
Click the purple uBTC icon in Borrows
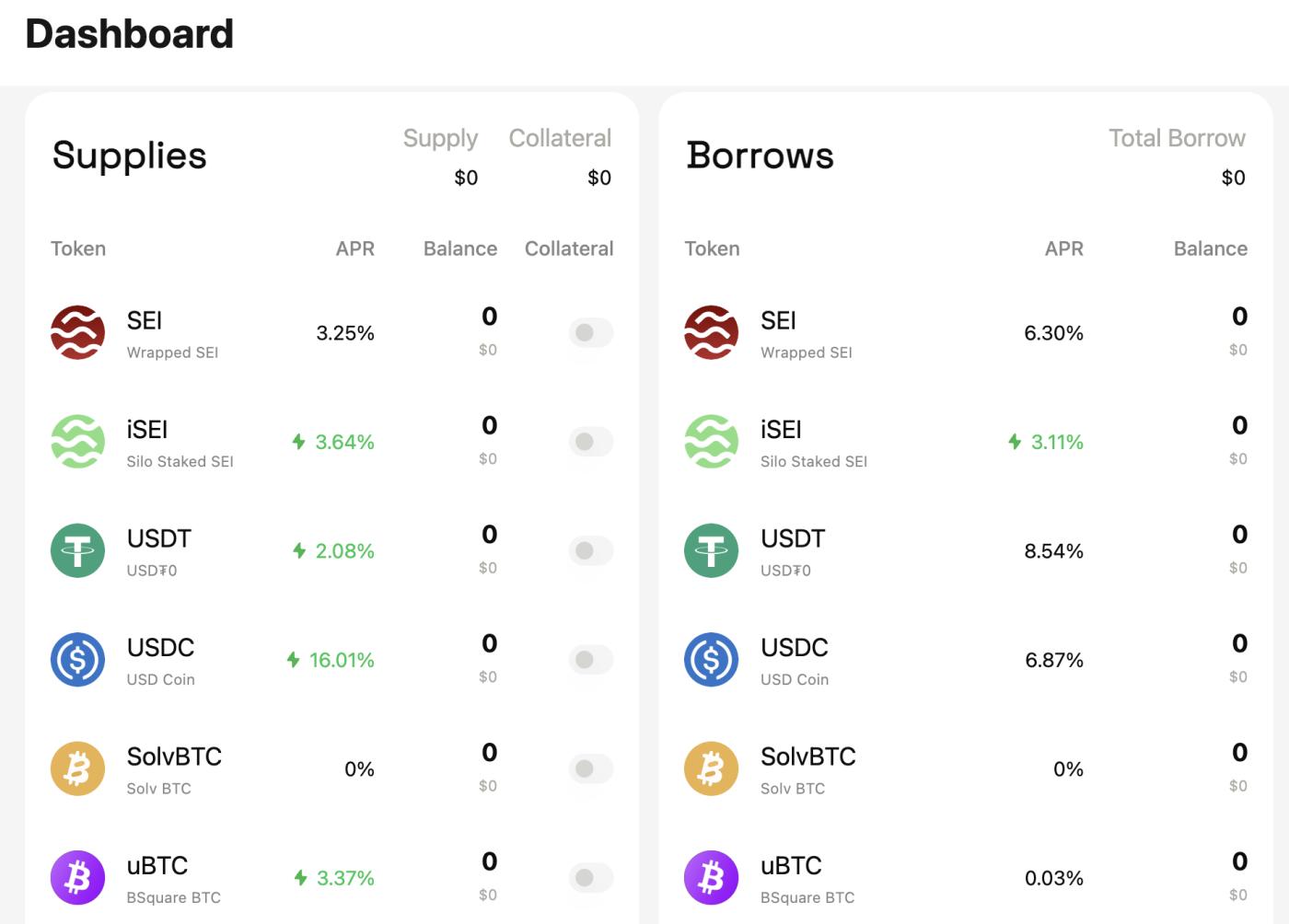(711, 878)
